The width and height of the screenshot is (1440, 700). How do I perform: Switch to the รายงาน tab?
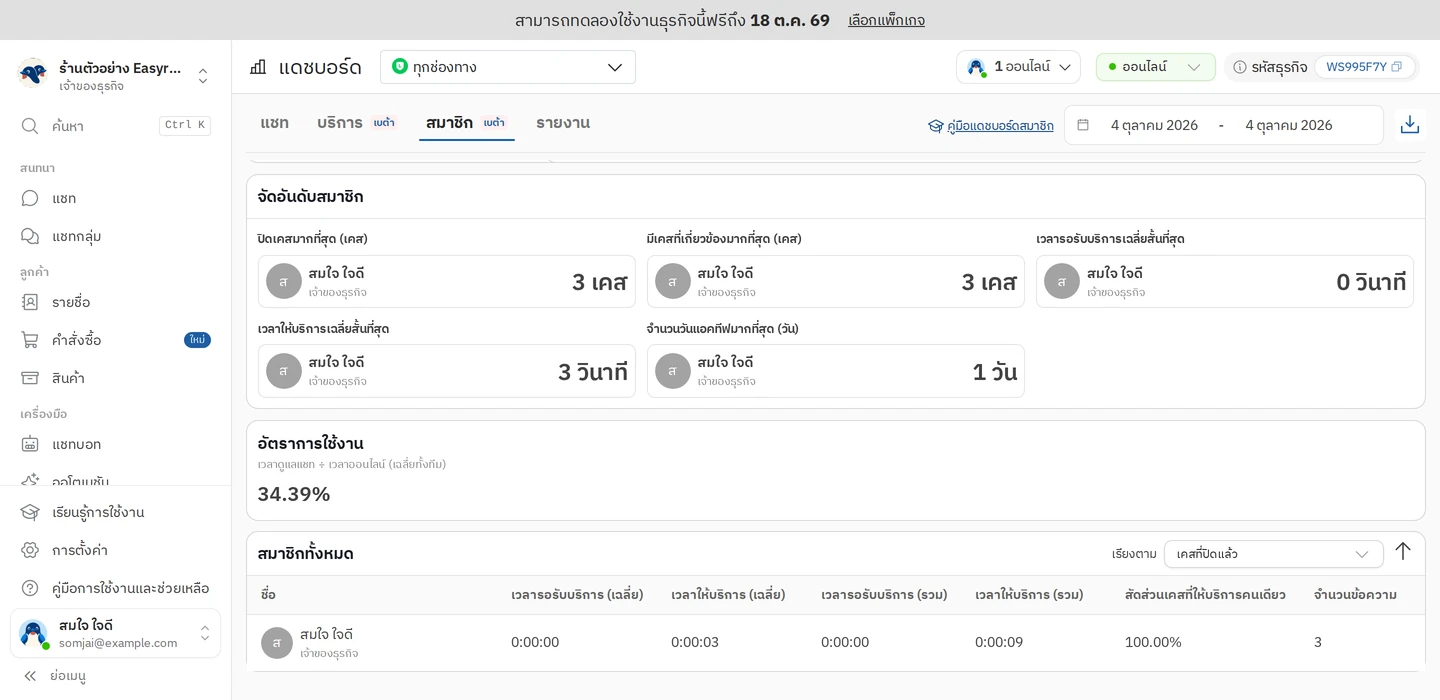coord(563,123)
